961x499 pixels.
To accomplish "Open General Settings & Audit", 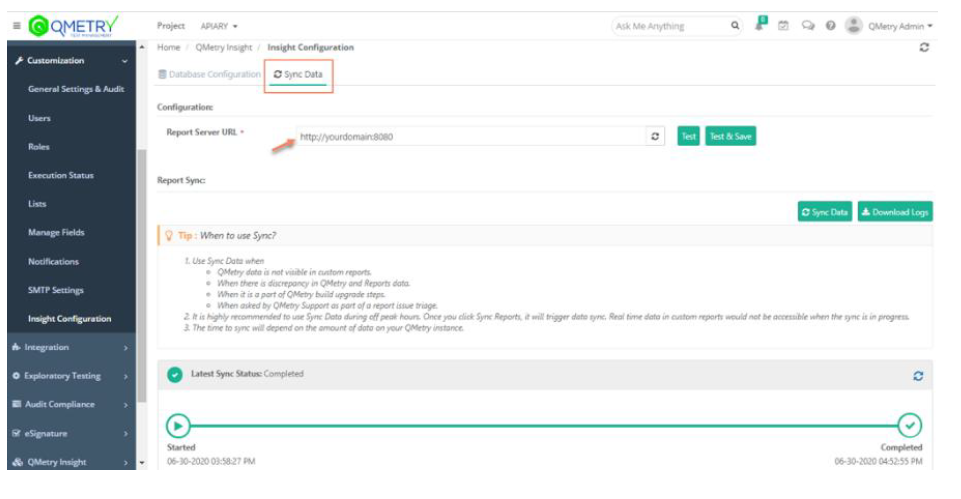I will [76, 89].
